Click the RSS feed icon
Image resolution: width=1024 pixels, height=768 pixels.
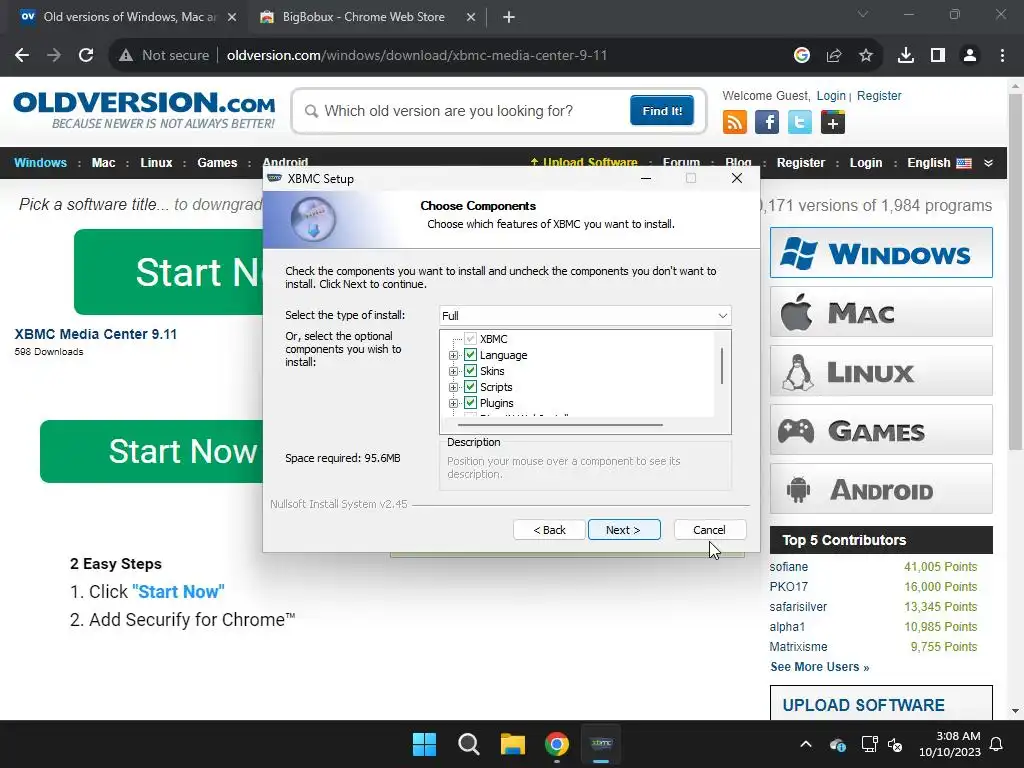(735, 122)
